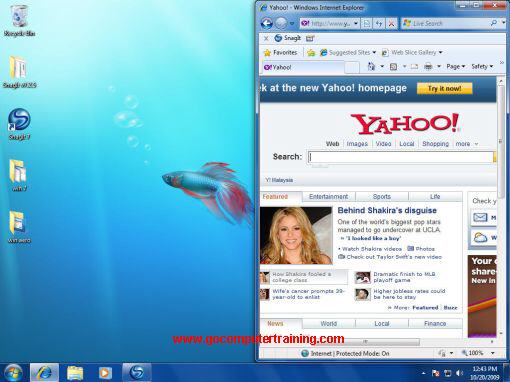Viewport: 510px width, 382px height.
Task: Show hidden tray icons arrow
Action: click(x=423, y=373)
